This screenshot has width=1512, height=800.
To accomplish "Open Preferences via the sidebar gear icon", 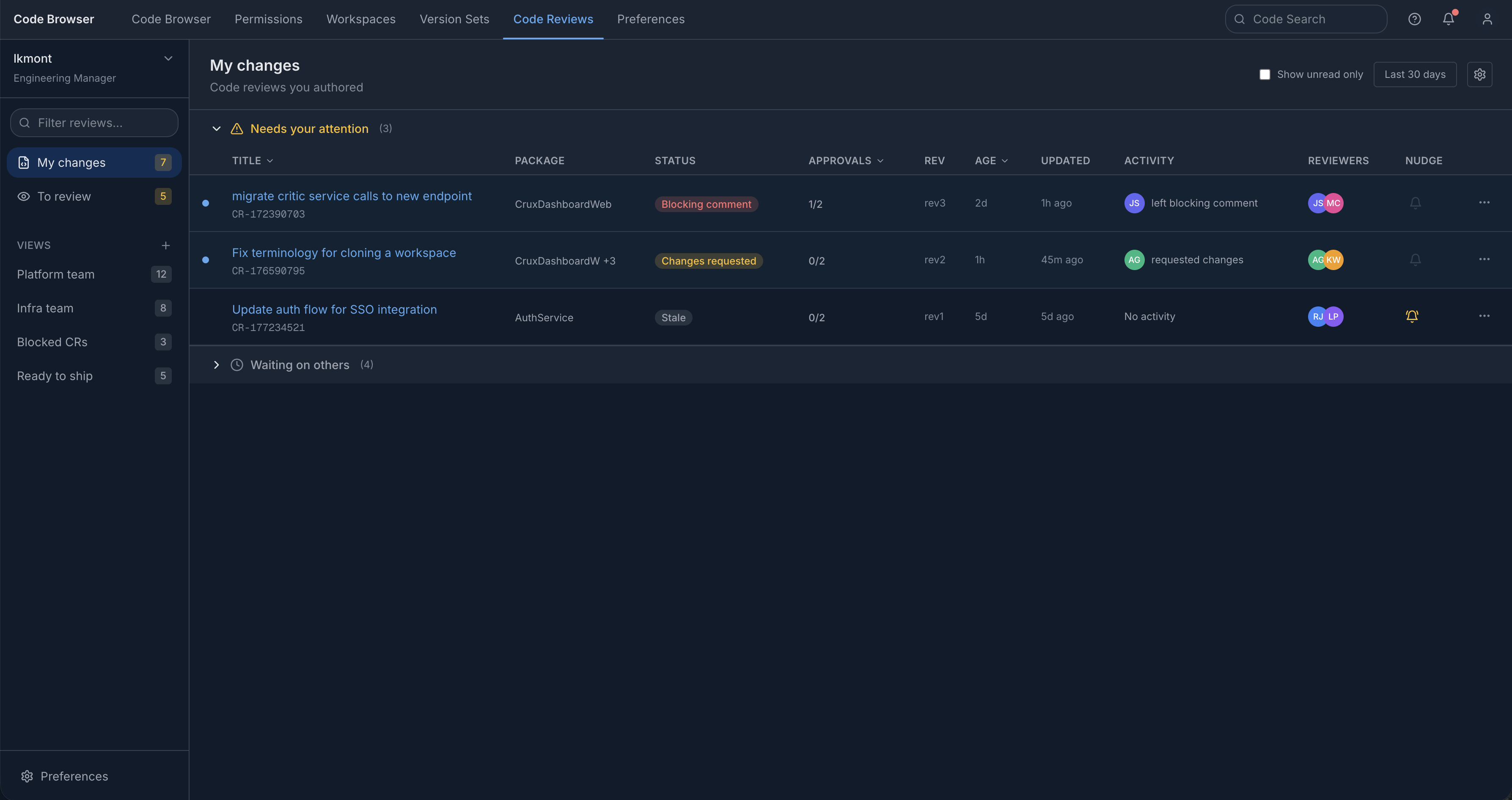I will click(x=27, y=776).
